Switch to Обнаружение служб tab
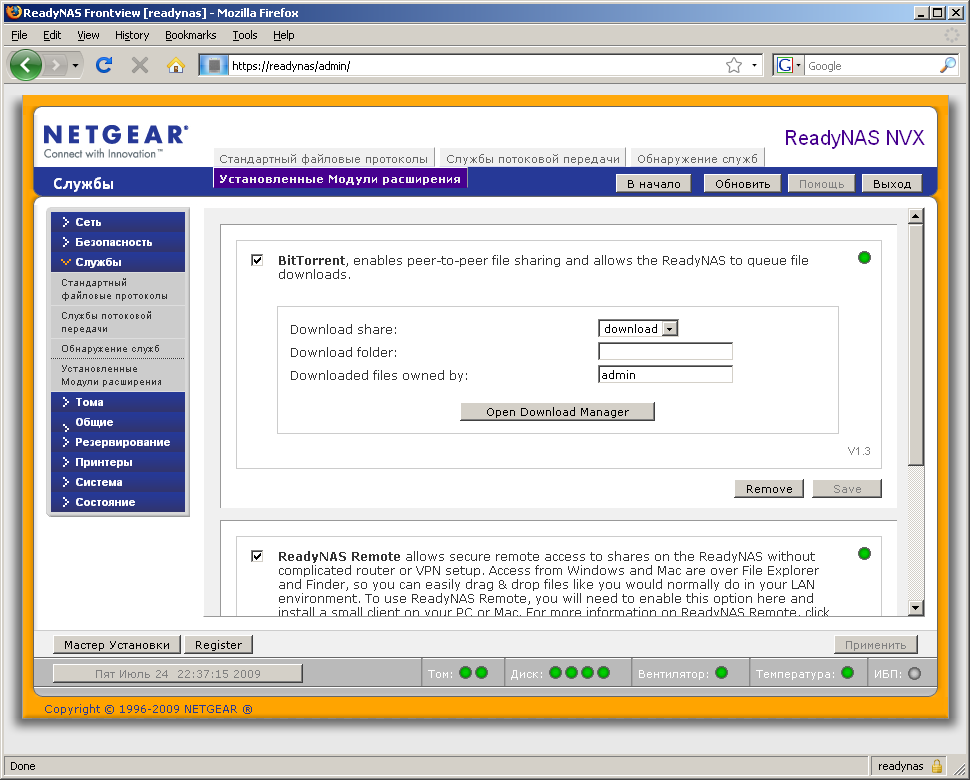The height and width of the screenshot is (780, 970). pyautogui.click(x=697, y=159)
